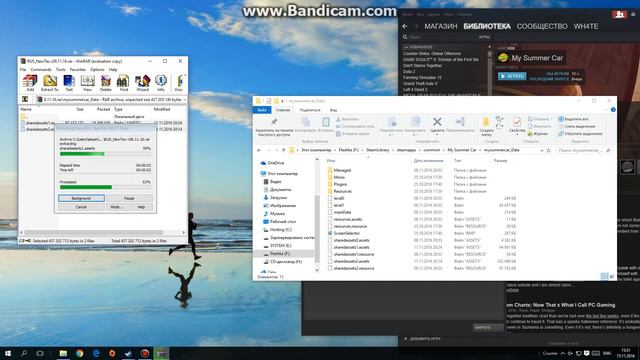This screenshot has width=640, height=360.
Task: Click the Extract To icon in WinRAR
Action: [x=49, y=83]
